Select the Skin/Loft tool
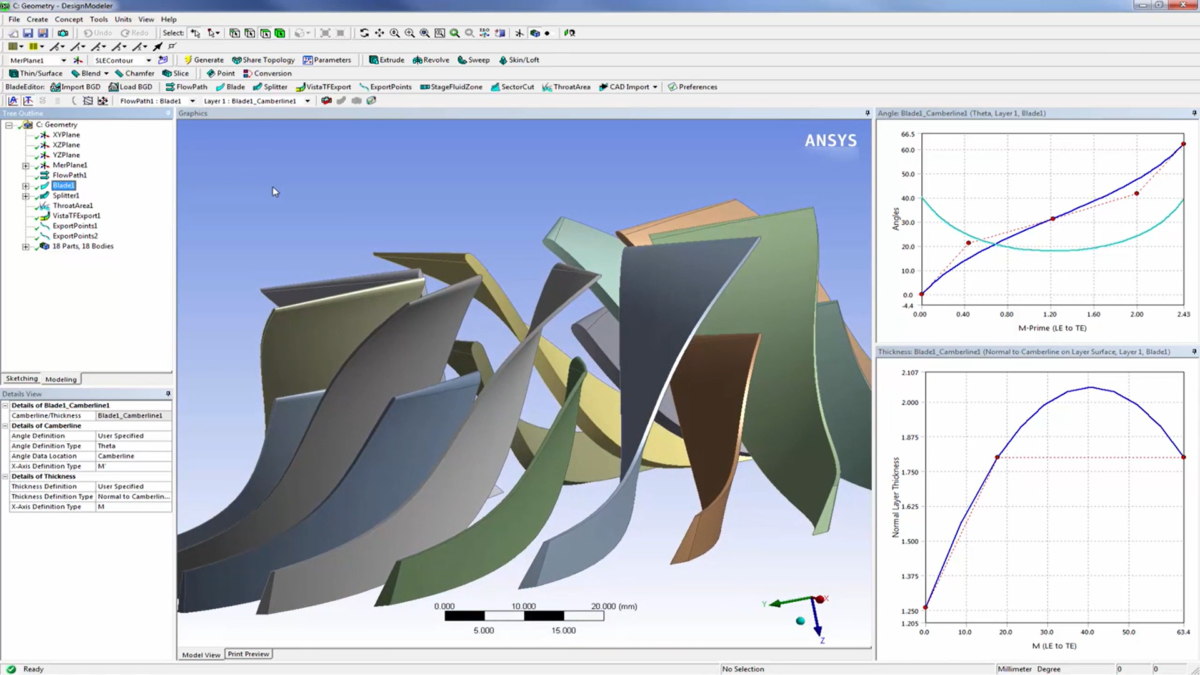1200x675 pixels. click(x=518, y=60)
